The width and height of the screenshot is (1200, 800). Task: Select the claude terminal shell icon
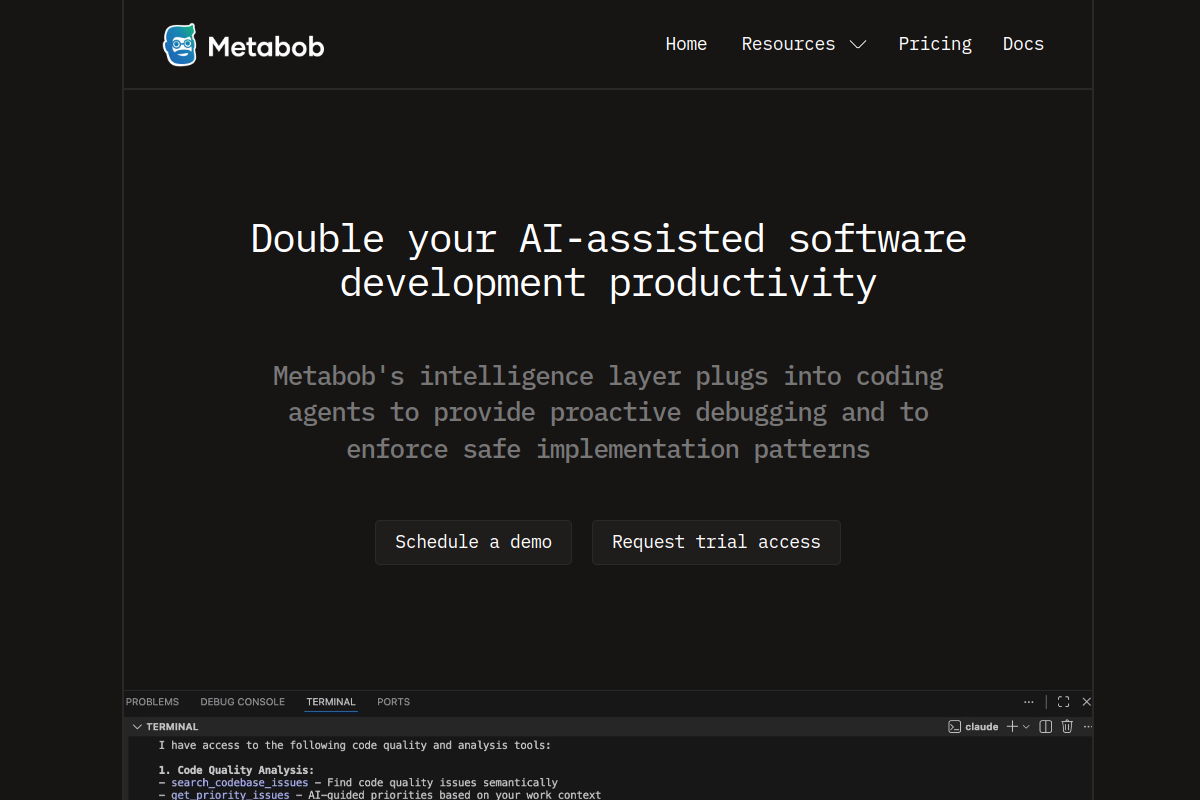tap(955, 727)
